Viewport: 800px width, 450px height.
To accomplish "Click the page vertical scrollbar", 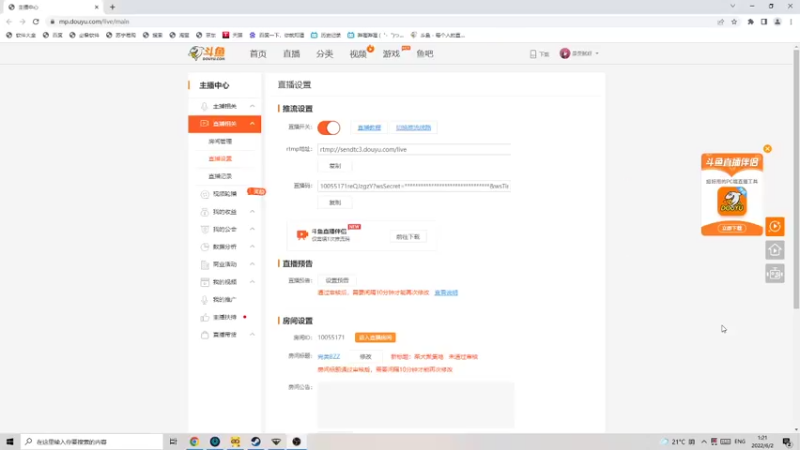I will 796,179.
